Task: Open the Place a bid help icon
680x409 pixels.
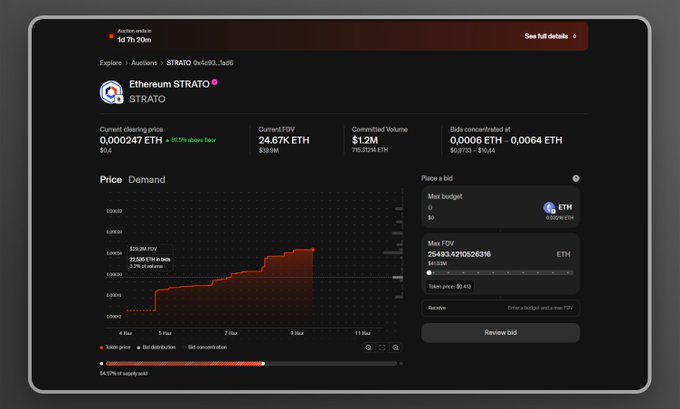Action: pyautogui.click(x=575, y=178)
